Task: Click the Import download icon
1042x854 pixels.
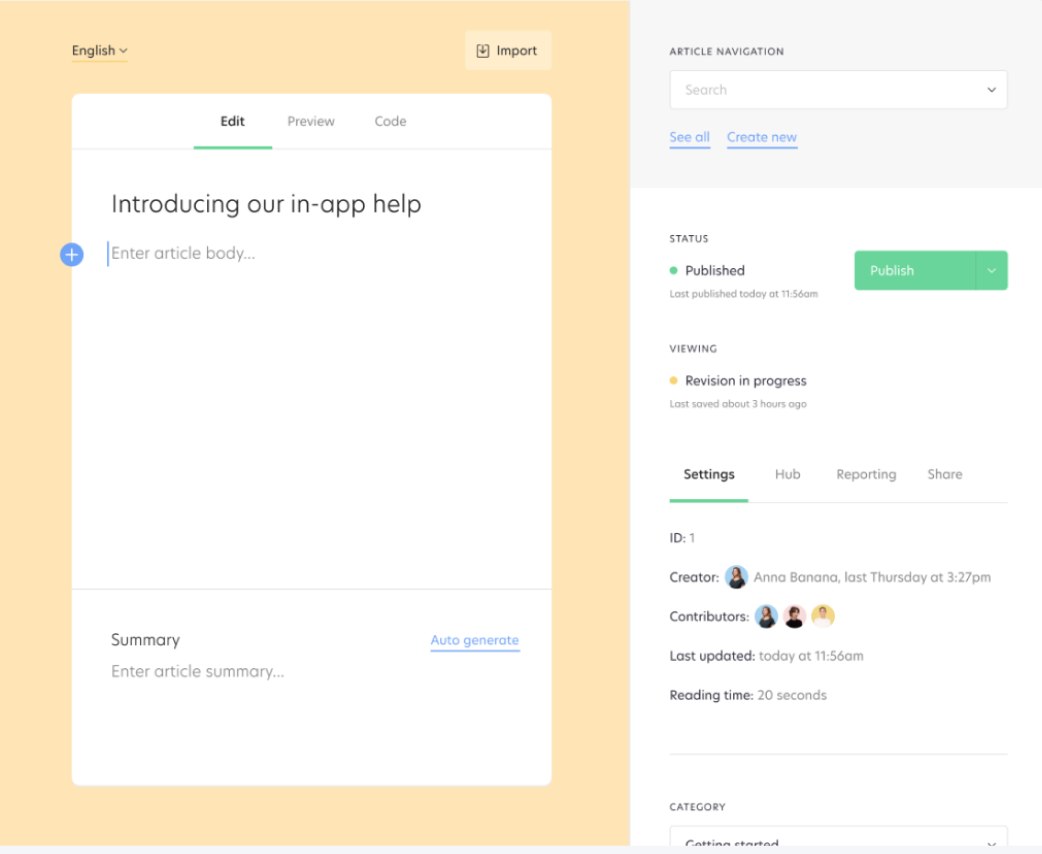Action: pyautogui.click(x=483, y=51)
